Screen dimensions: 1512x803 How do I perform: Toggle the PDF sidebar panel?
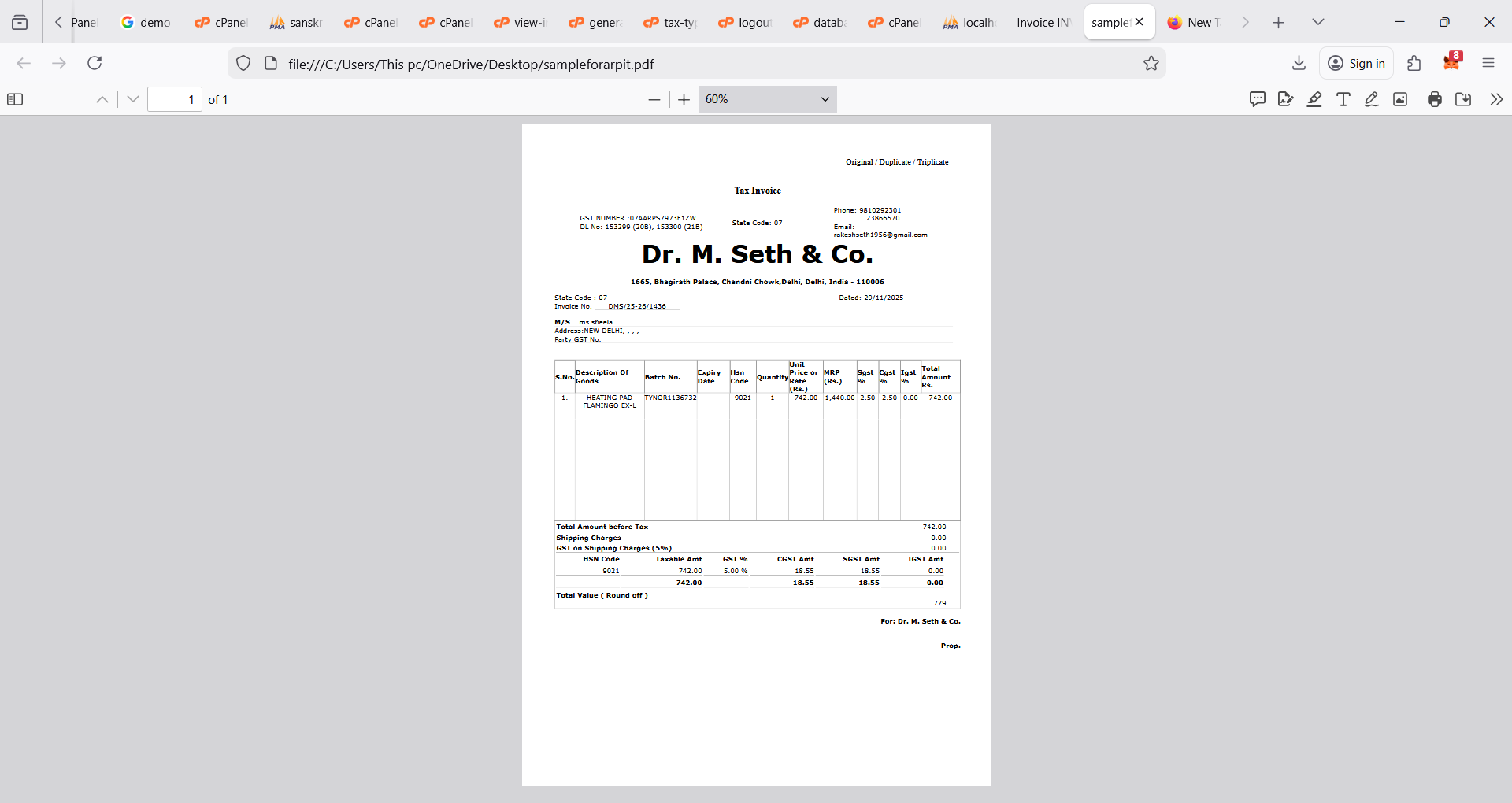[15, 99]
